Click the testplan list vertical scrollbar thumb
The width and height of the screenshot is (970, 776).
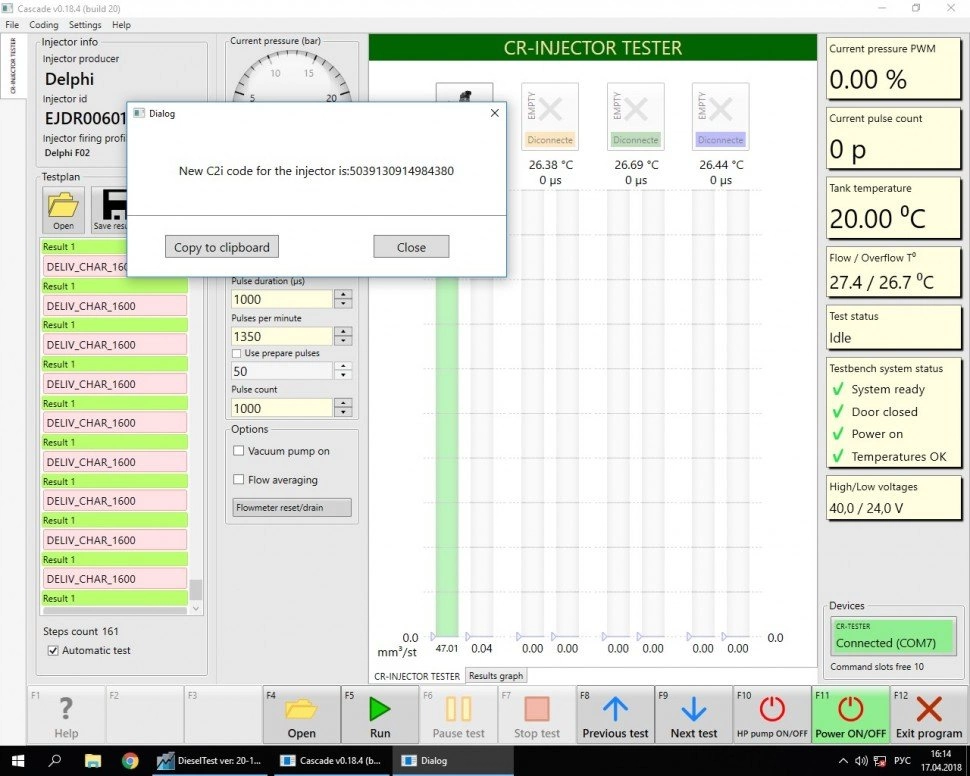(195, 589)
